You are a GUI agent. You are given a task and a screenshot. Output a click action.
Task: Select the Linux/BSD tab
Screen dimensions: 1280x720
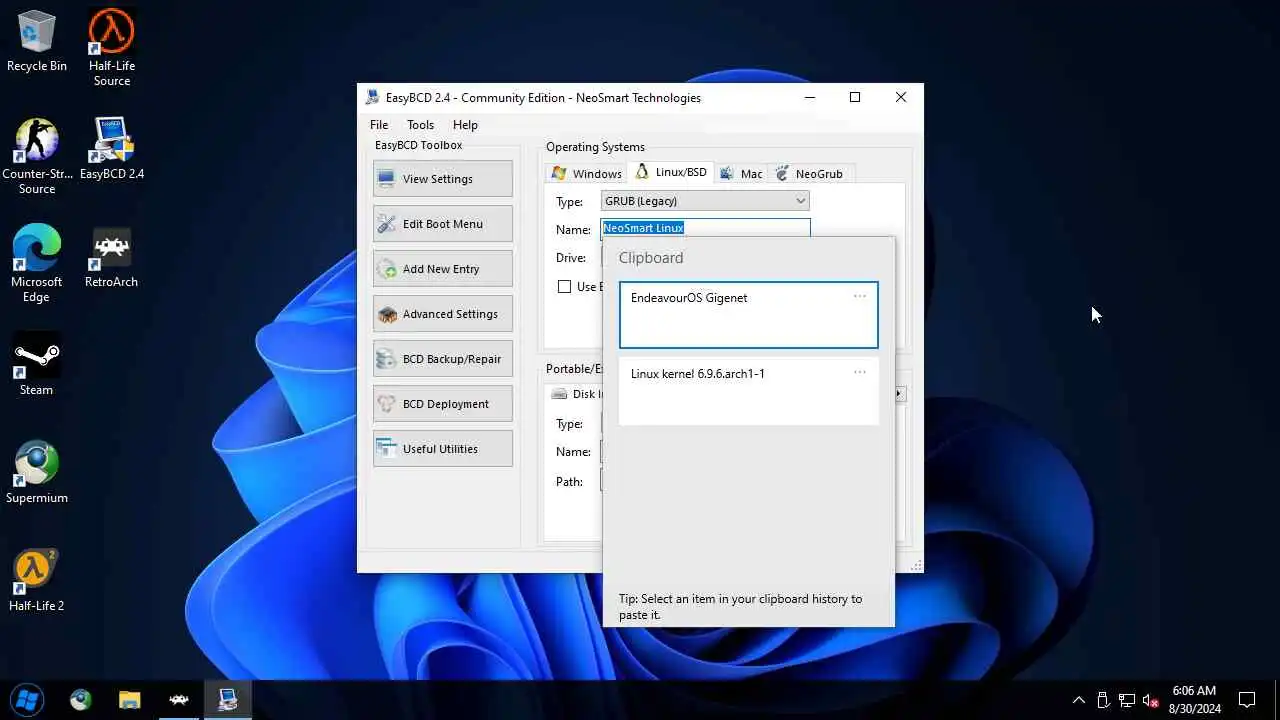tap(671, 172)
